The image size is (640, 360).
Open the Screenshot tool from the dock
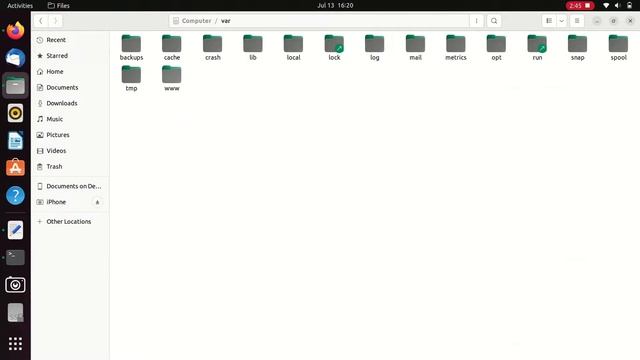click(x=16, y=285)
